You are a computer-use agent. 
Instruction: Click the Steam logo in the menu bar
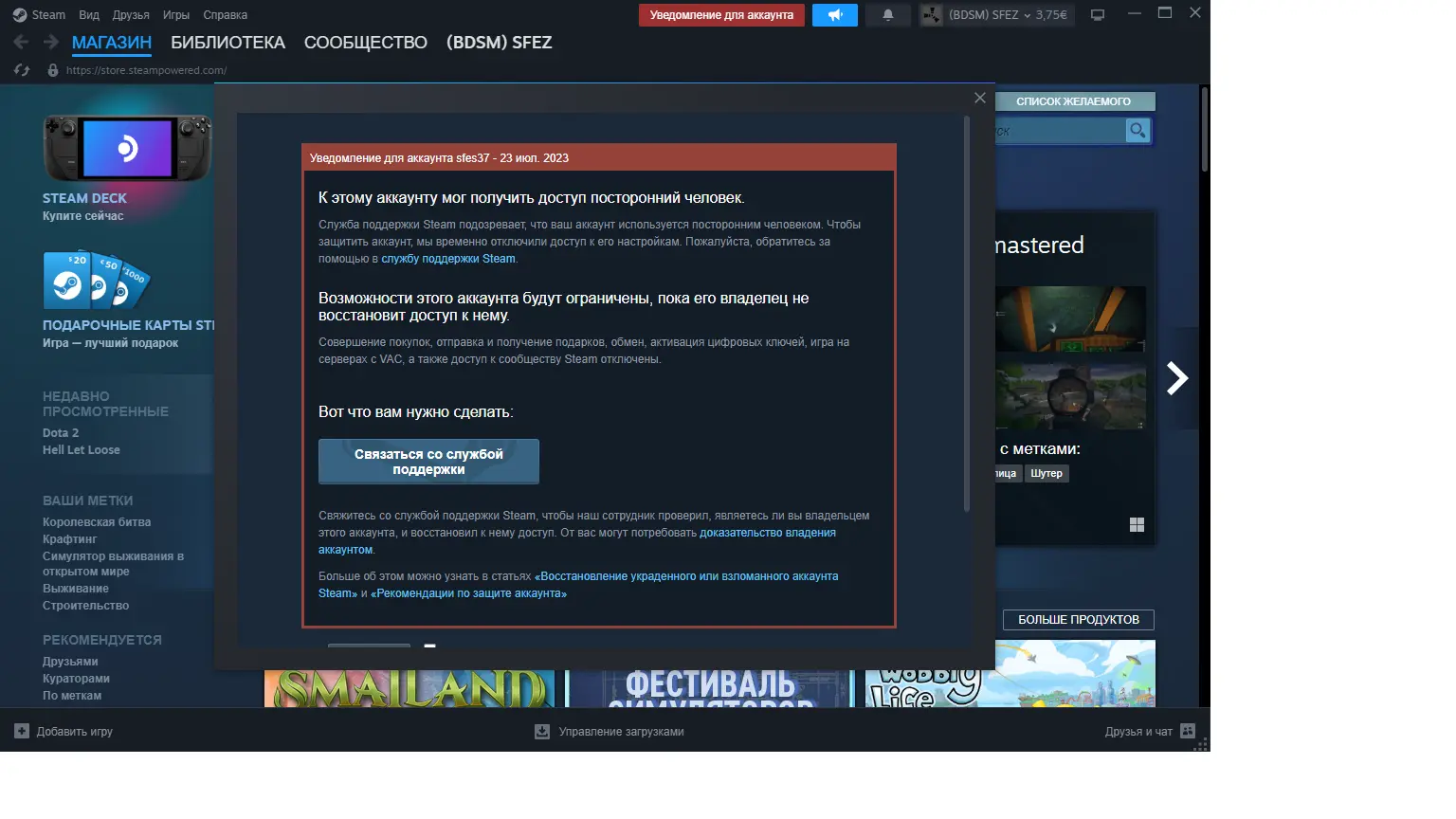point(19,15)
